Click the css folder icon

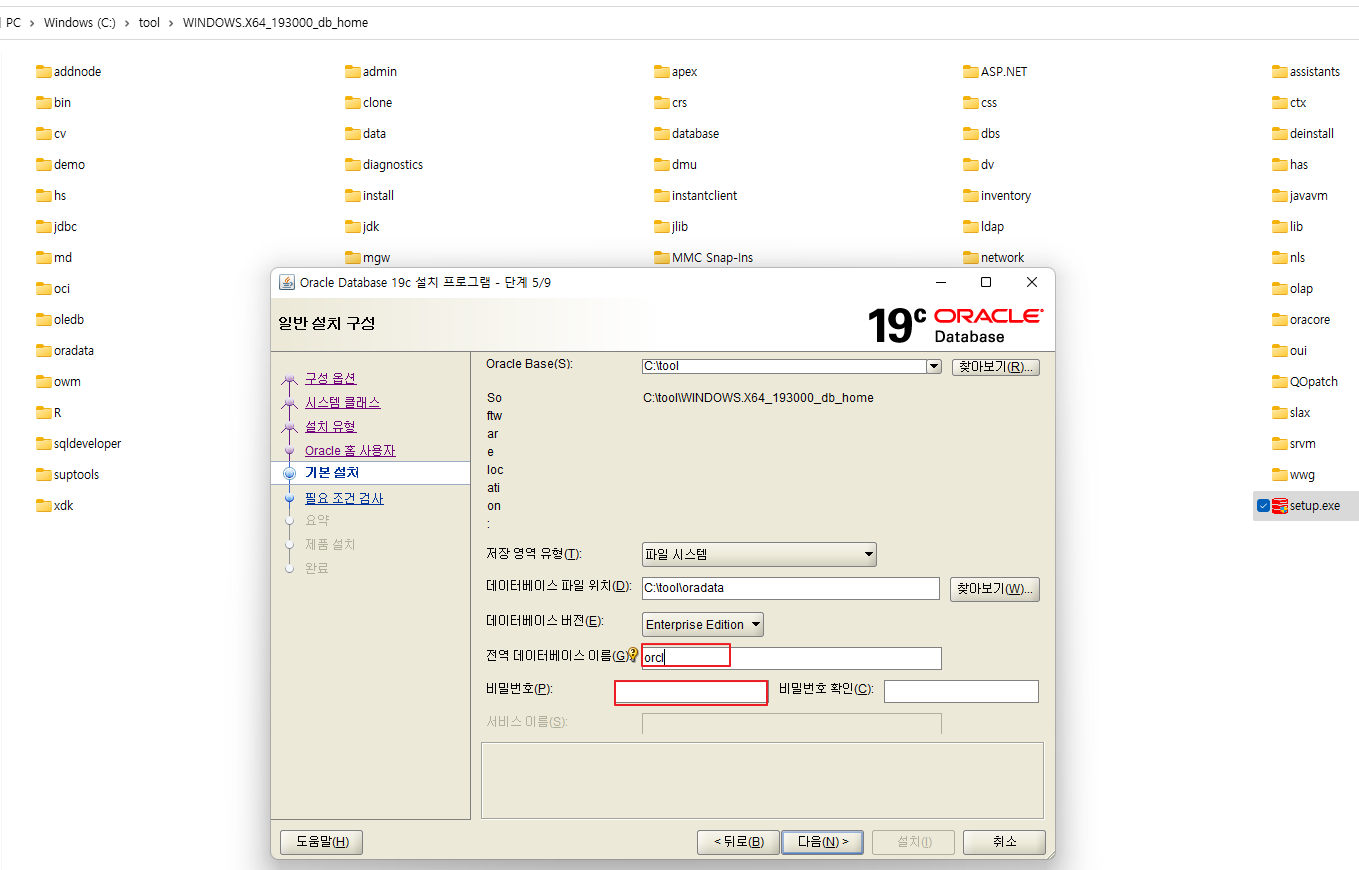pos(971,103)
